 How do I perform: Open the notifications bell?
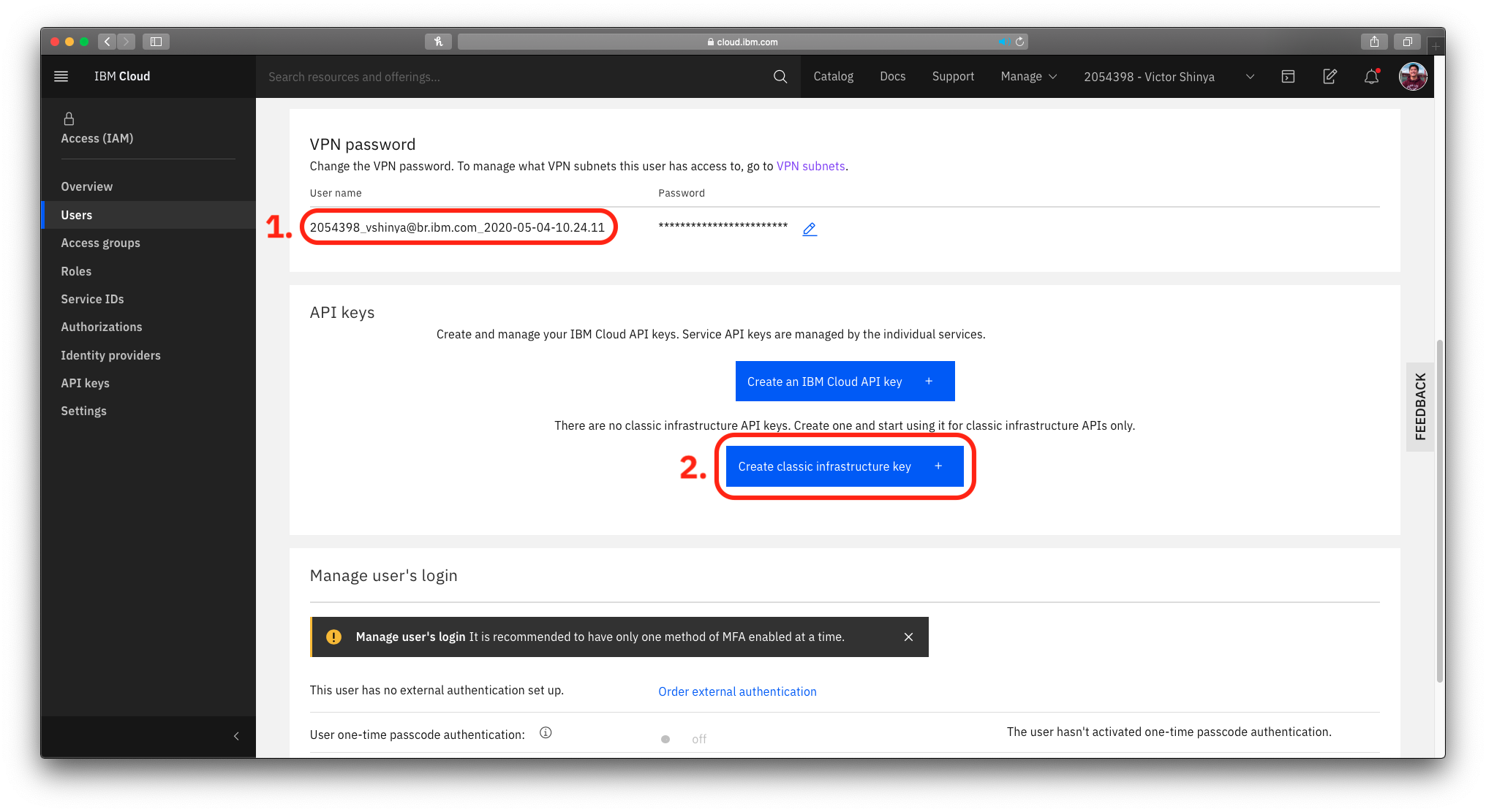[x=1371, y=77]
